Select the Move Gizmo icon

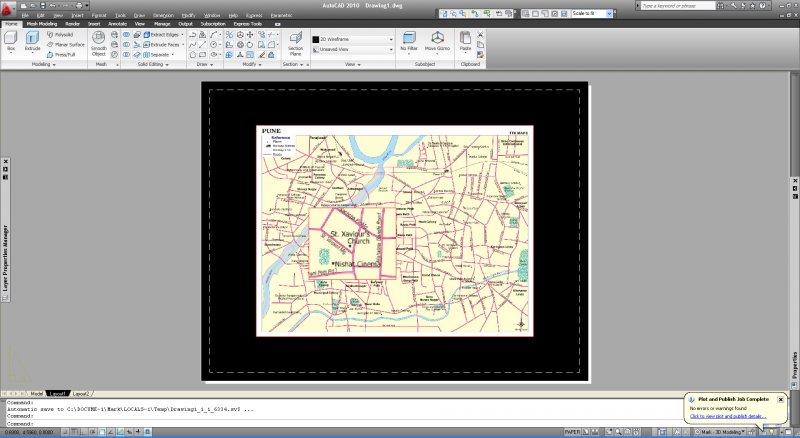[437, 40]
